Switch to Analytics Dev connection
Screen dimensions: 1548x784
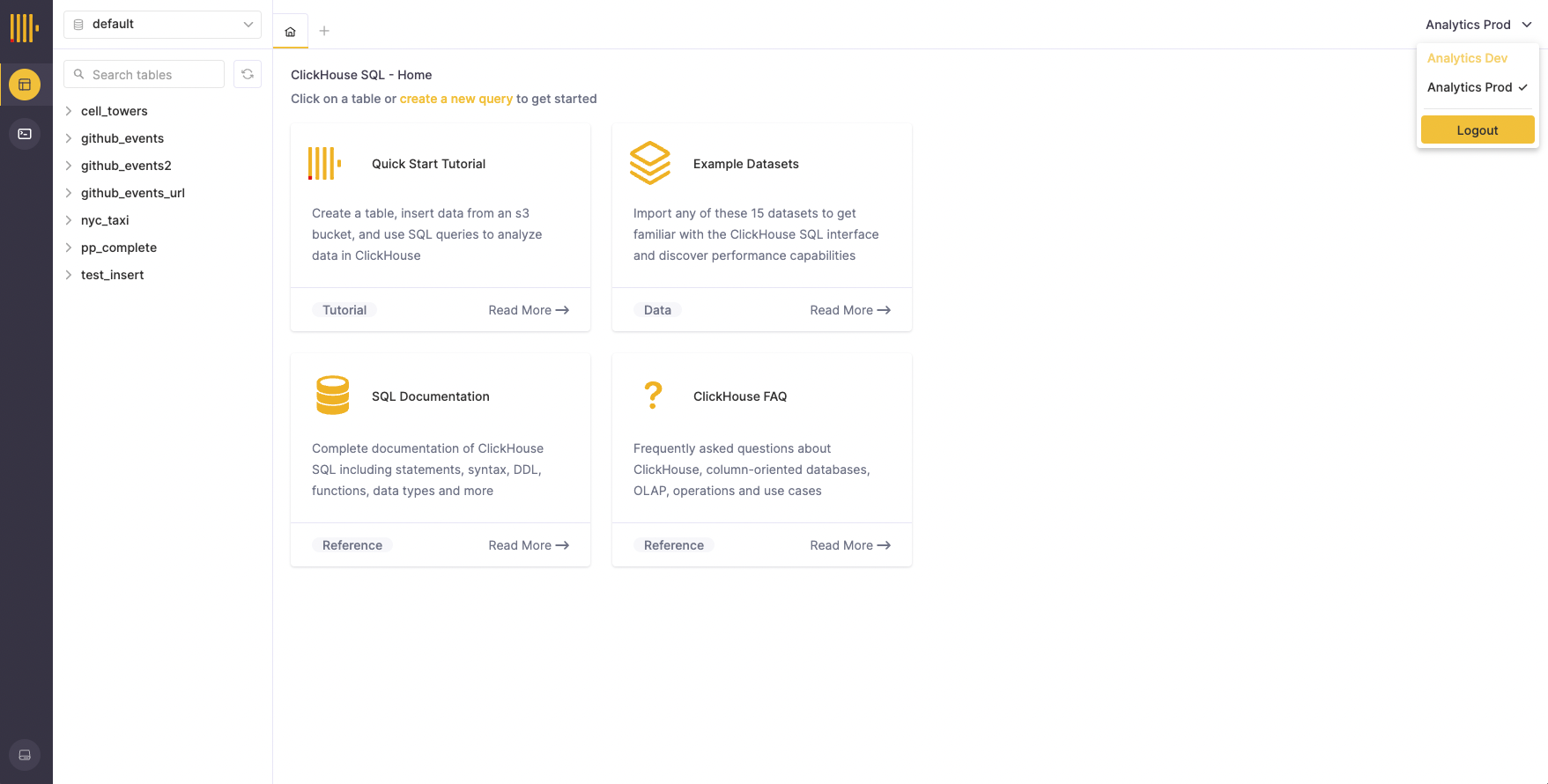tap(1467, 58)
